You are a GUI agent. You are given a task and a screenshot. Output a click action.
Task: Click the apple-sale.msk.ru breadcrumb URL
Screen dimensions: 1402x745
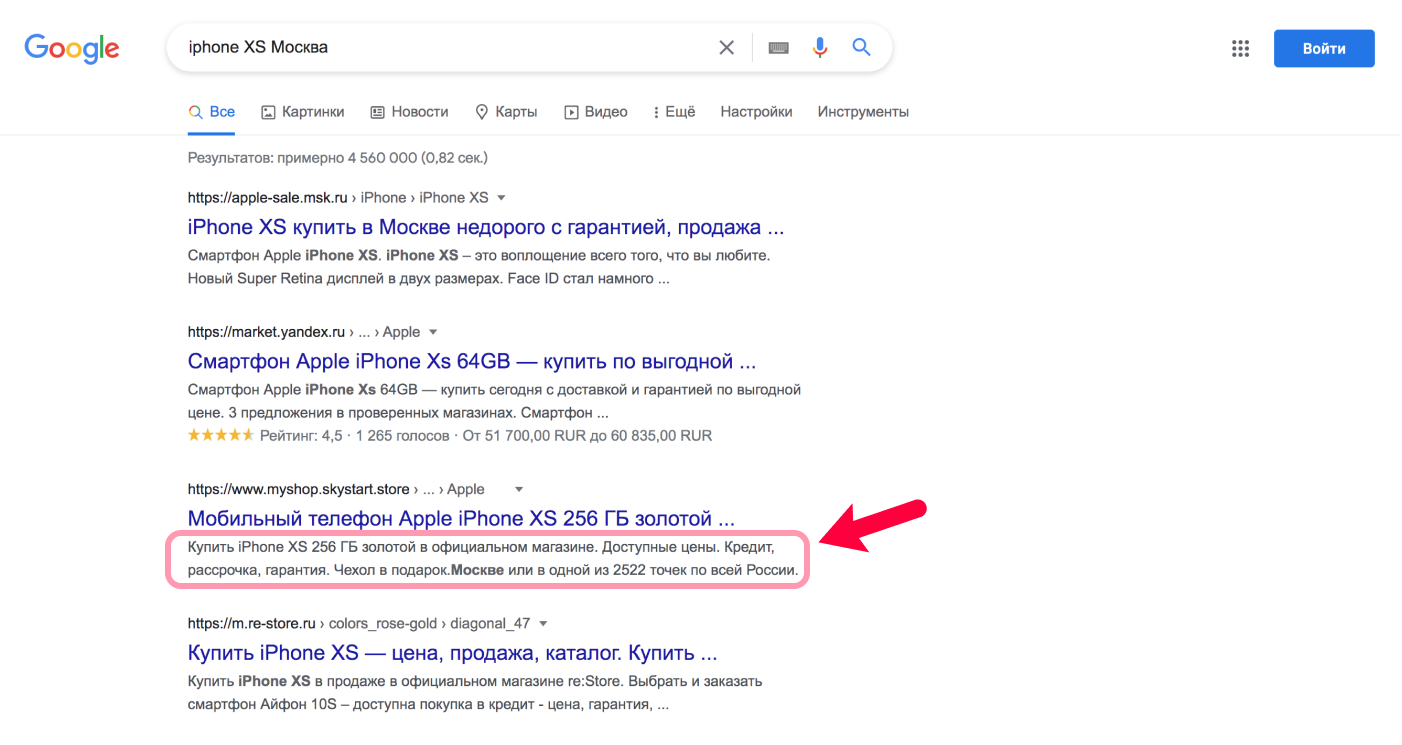pos(338,197)
